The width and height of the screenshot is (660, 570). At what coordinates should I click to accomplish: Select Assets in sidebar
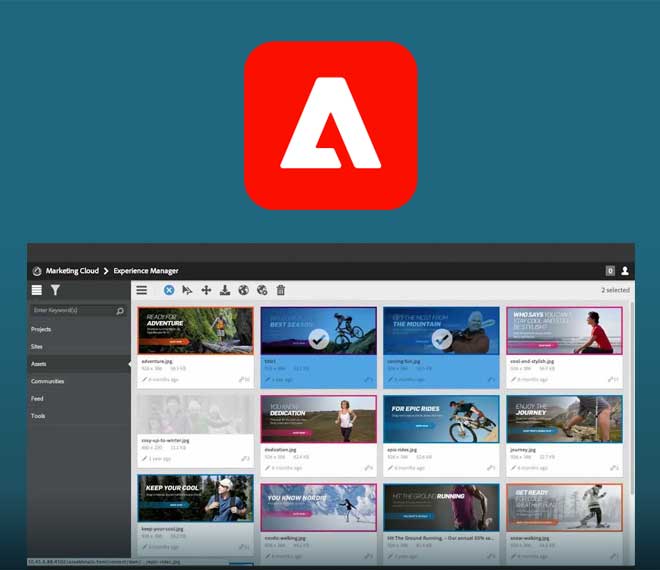79,364
